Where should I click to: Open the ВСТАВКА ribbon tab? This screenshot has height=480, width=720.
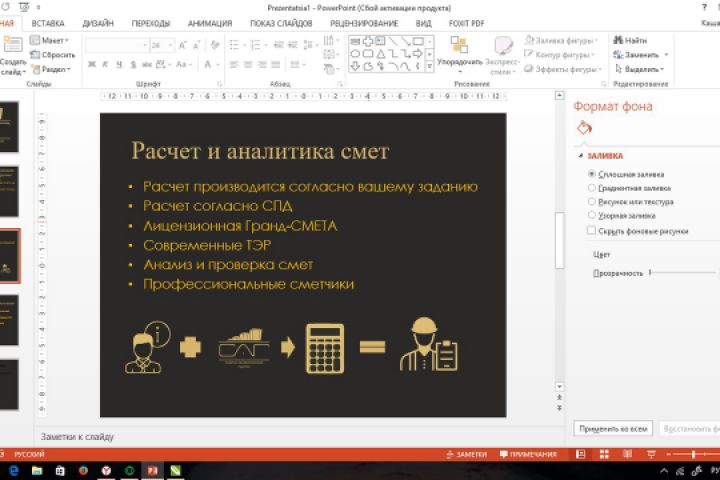(x=48, y=23)
